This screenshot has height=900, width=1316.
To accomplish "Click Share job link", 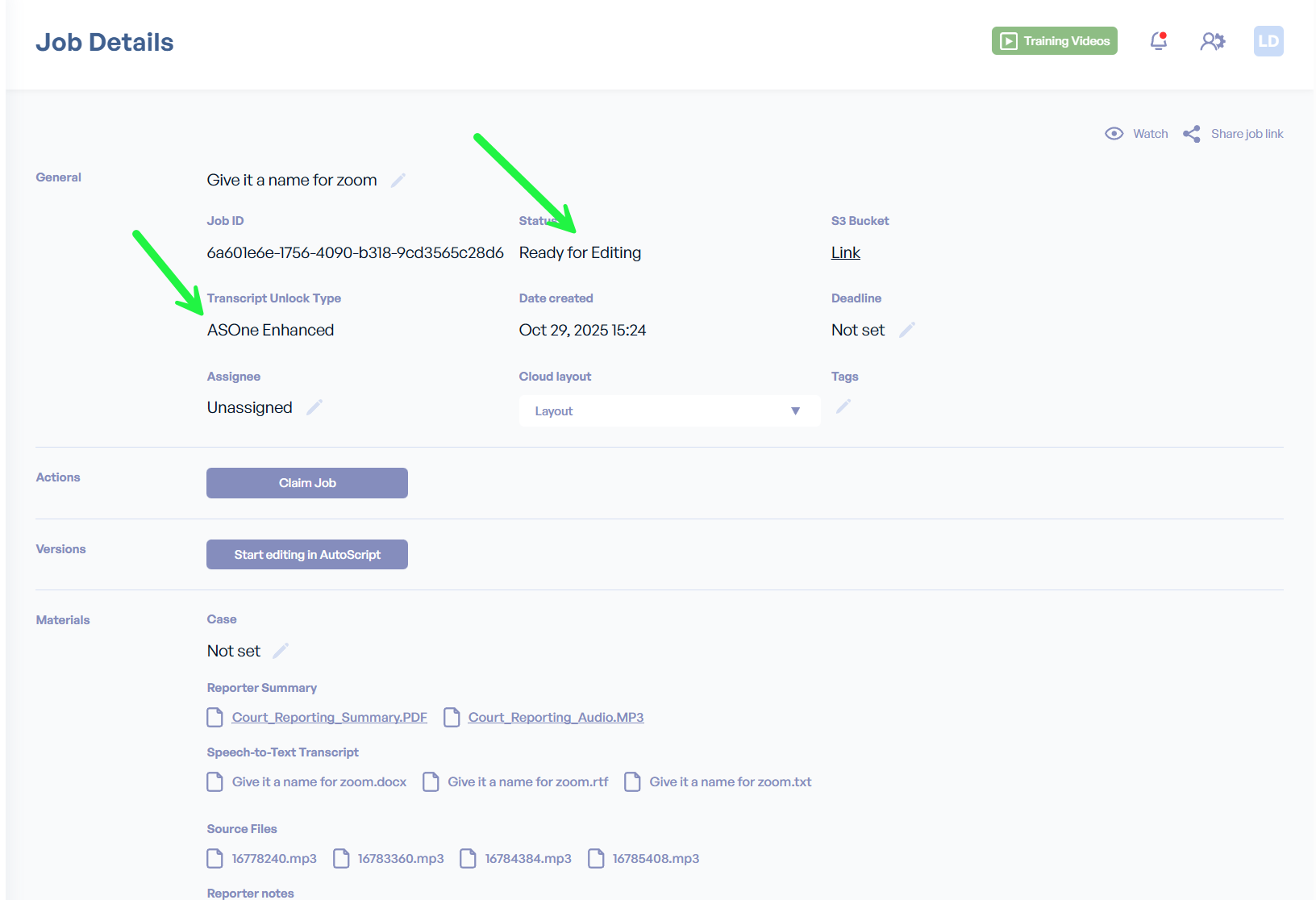I will 1234,134.
